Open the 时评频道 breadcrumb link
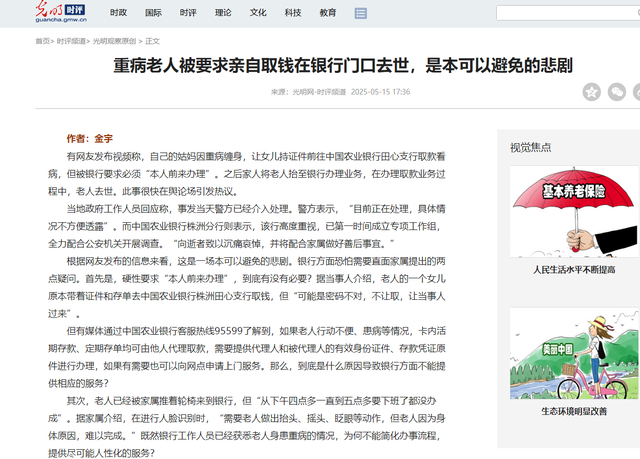This screenshot has width=640, height=459. [71, 41]
